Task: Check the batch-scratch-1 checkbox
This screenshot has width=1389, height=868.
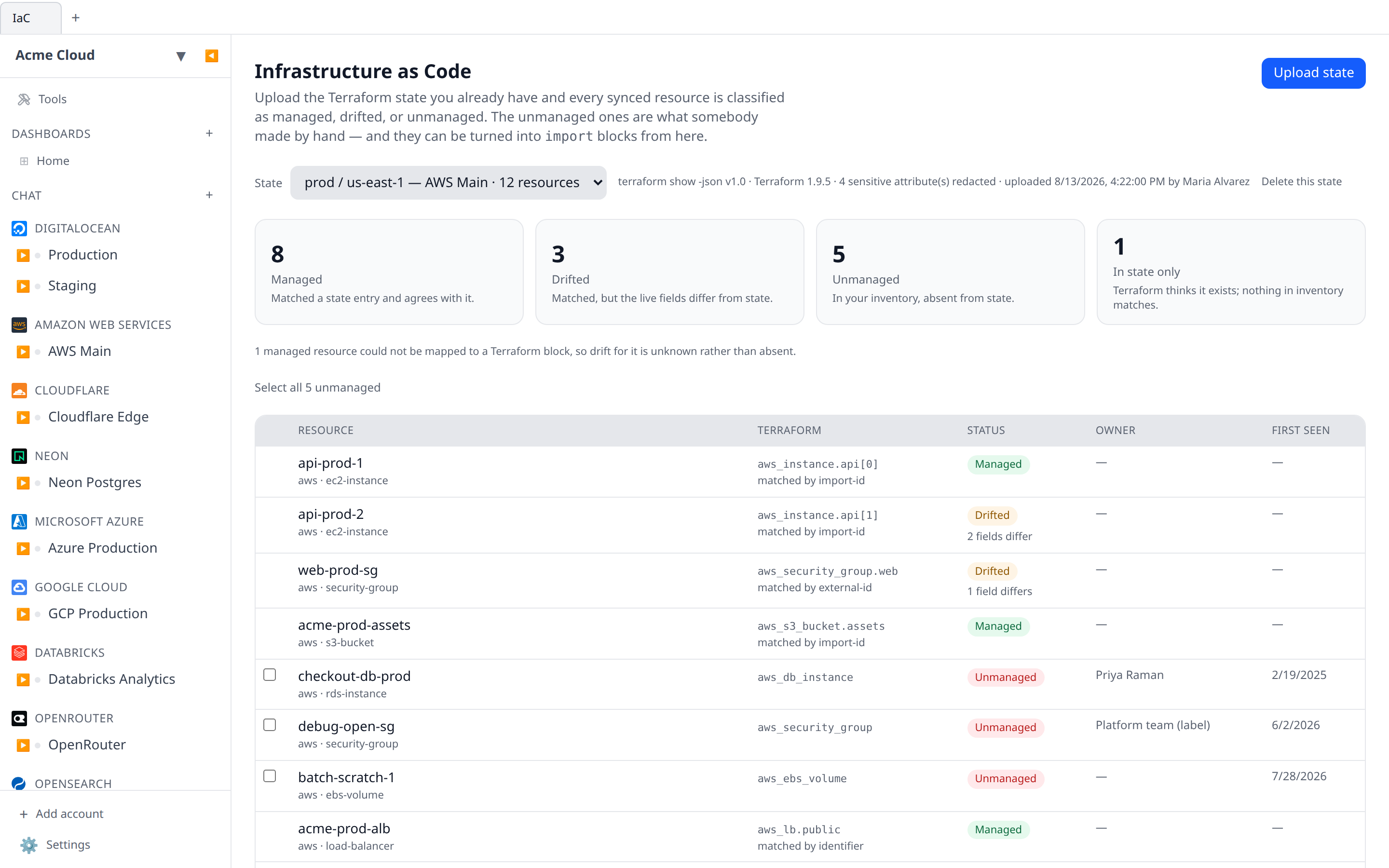Action: click(x=270, y=776)
